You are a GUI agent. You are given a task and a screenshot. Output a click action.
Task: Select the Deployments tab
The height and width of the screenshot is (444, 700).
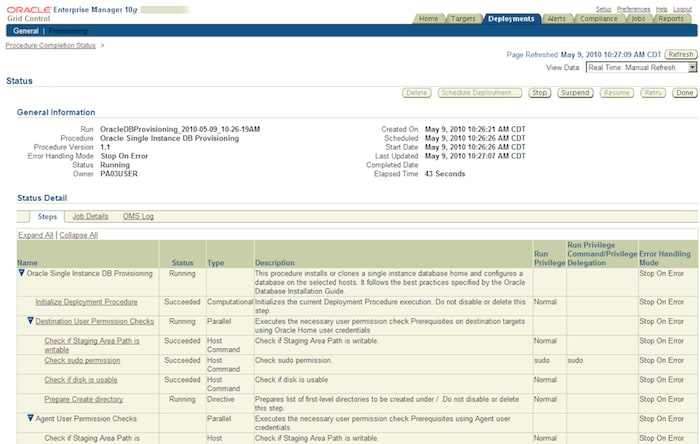(511, 19)
